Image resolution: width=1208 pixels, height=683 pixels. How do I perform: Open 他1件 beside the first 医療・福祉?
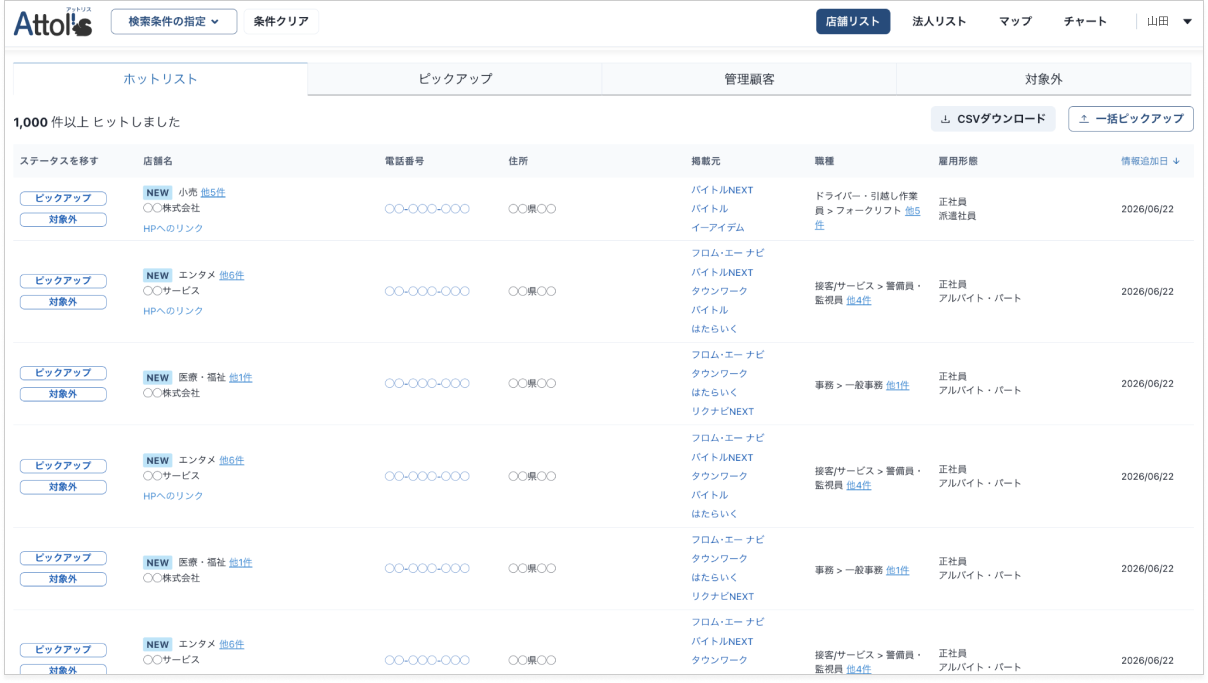click(x=240, y=377)
